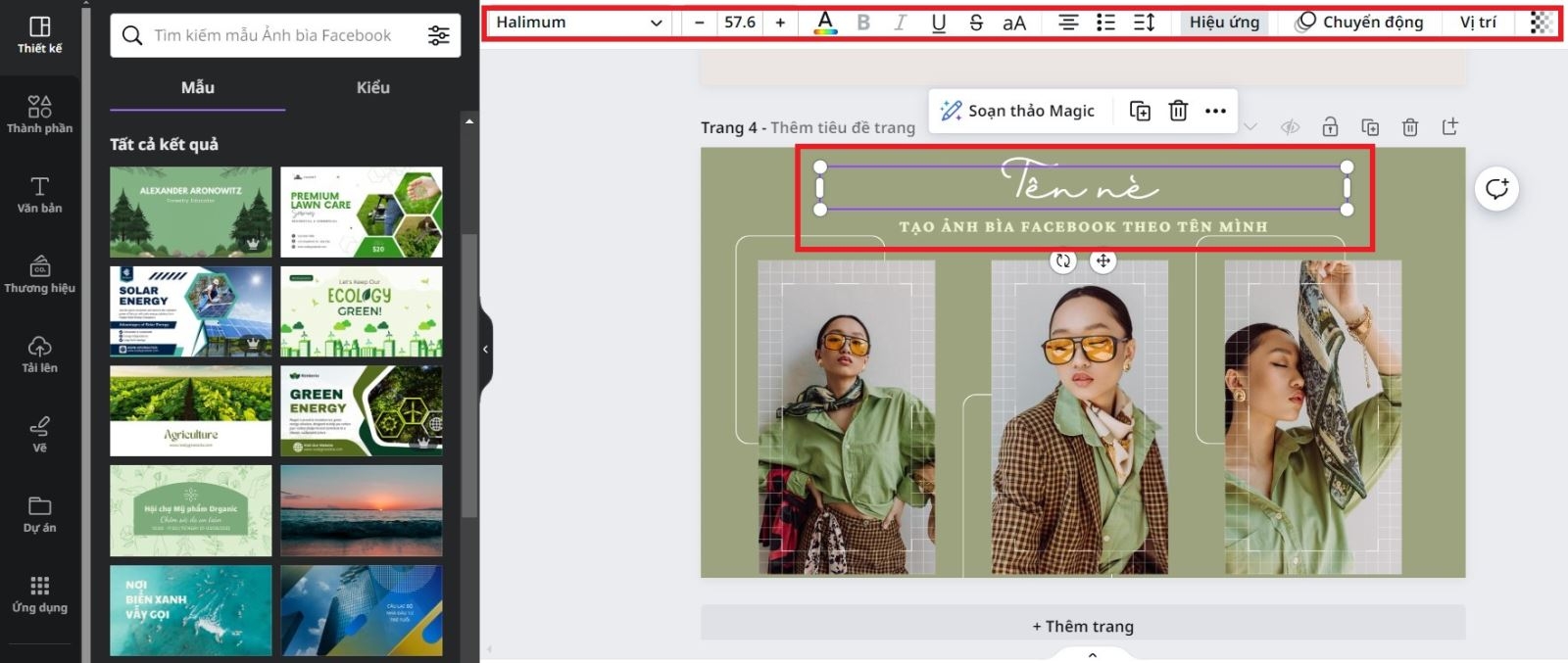Click the search filter sliders icon
1568x663 pixels.
(x=438, y=35)
